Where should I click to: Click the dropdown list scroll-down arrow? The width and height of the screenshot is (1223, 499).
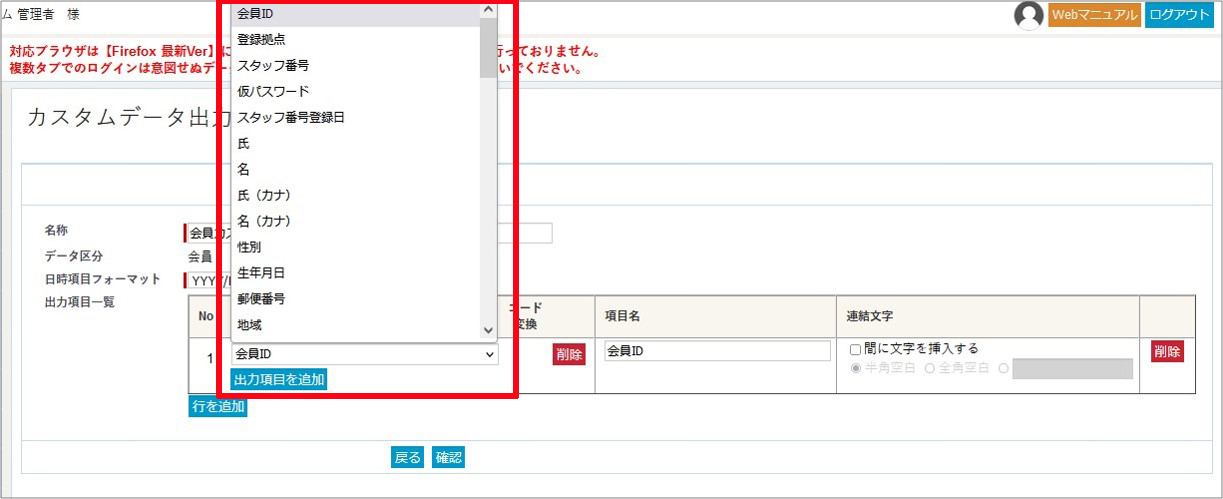488,330
